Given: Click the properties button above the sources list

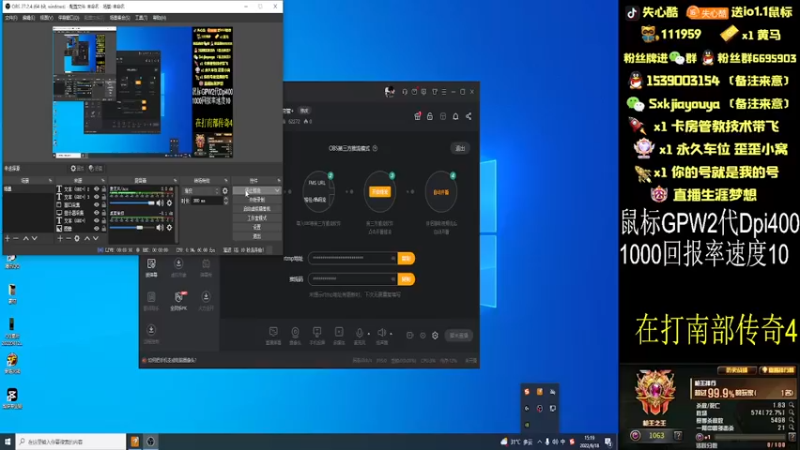Looking at the screenshot, I should (x=78, y=168).
